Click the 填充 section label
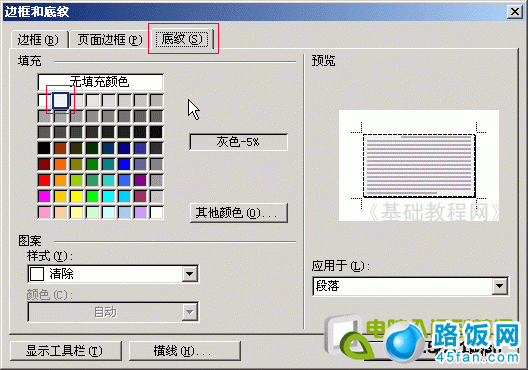528x370 pixels. (x=30, y=61)
